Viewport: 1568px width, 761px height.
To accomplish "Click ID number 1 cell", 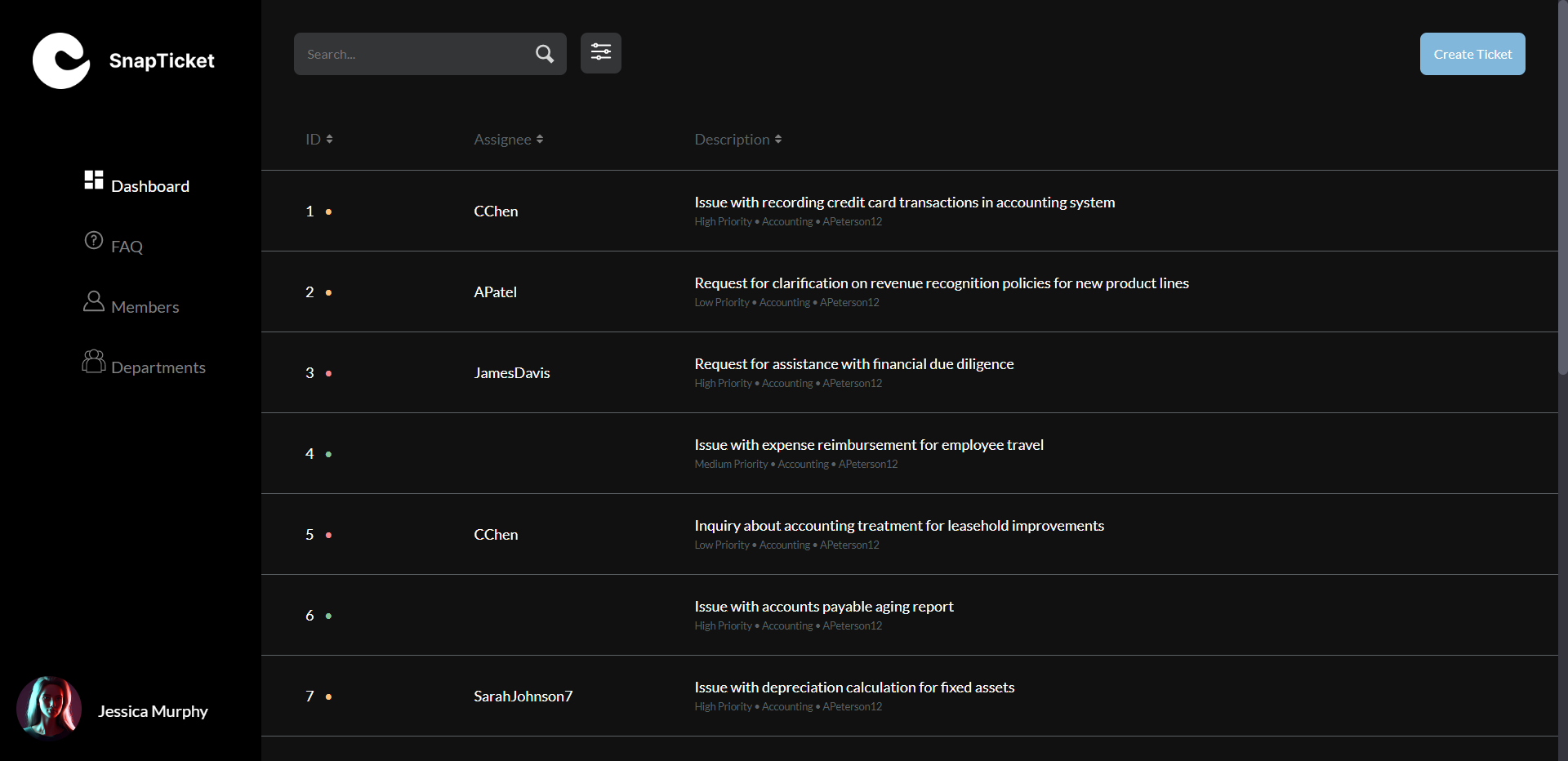I will click(310, 211).
